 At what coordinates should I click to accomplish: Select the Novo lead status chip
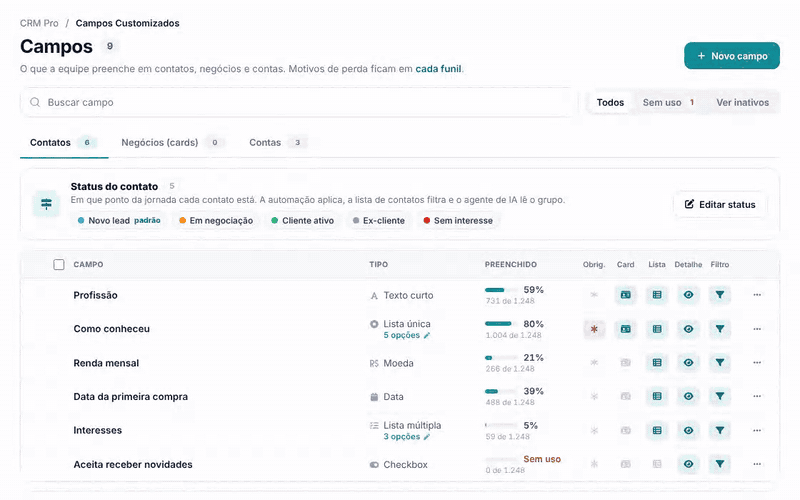tap(119, 220)
